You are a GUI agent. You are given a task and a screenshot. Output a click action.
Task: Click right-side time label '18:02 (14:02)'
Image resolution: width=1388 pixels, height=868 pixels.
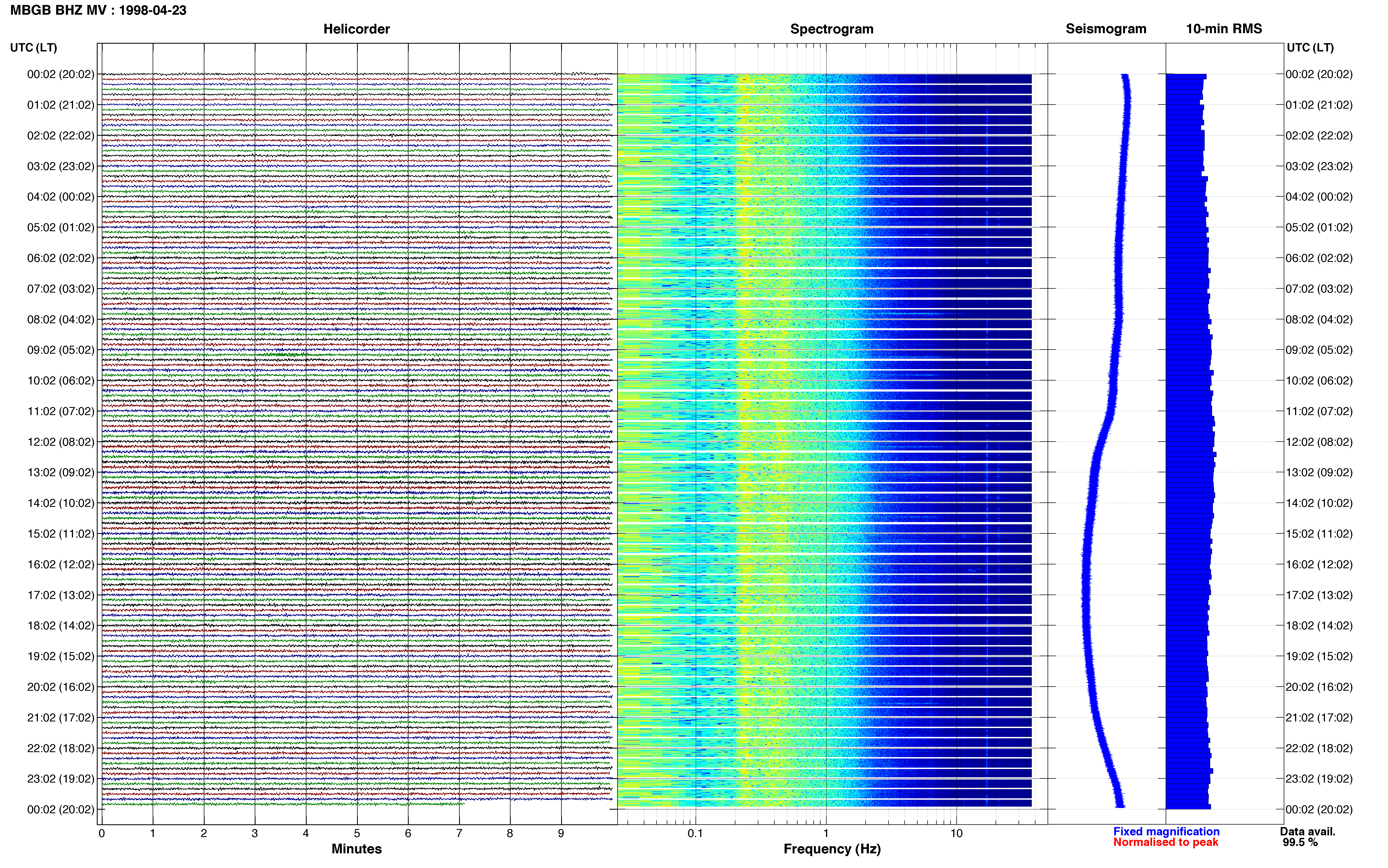tap(1319, 626)
